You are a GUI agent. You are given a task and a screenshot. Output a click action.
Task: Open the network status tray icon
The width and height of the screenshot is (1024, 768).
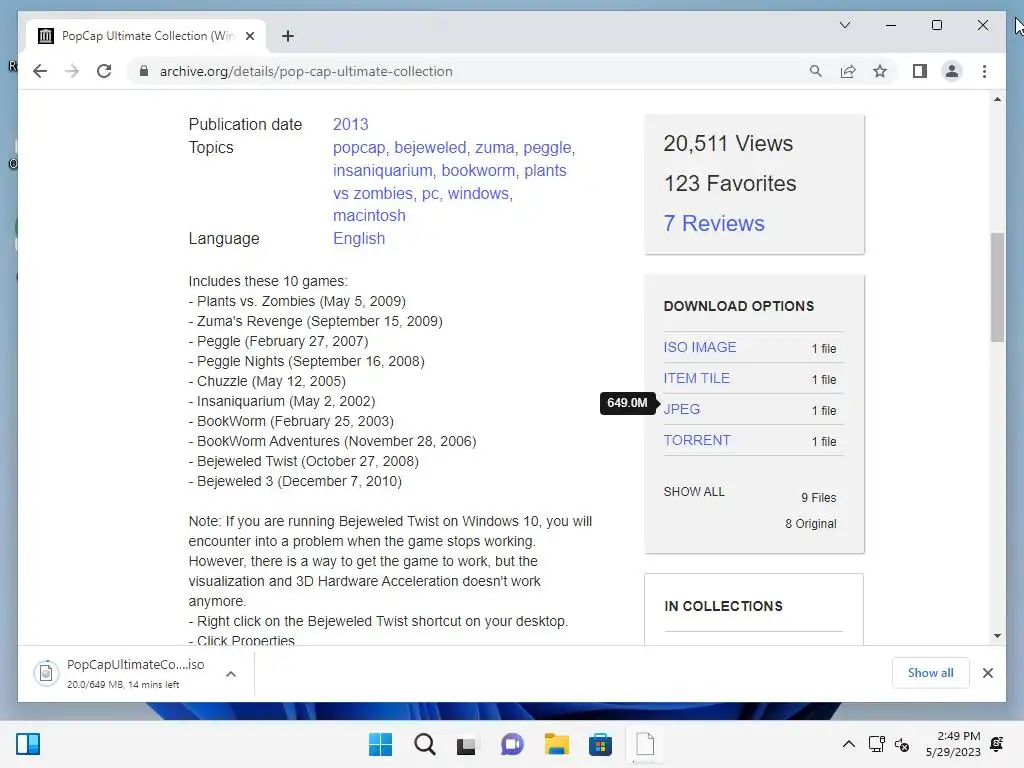pos(877,744)
